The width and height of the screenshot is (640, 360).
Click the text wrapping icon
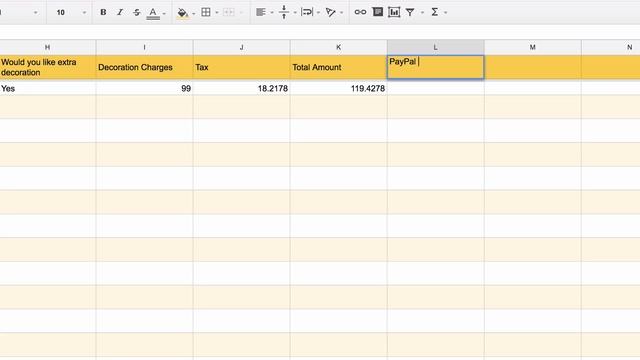[307, 12]
